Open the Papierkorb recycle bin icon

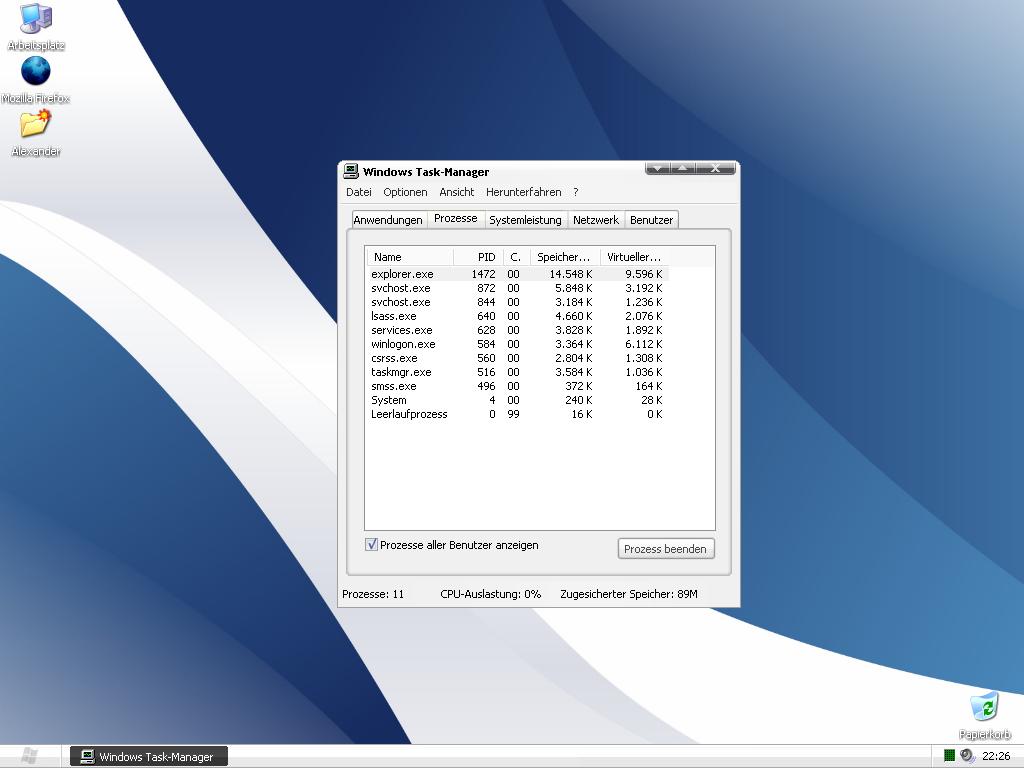985,706
